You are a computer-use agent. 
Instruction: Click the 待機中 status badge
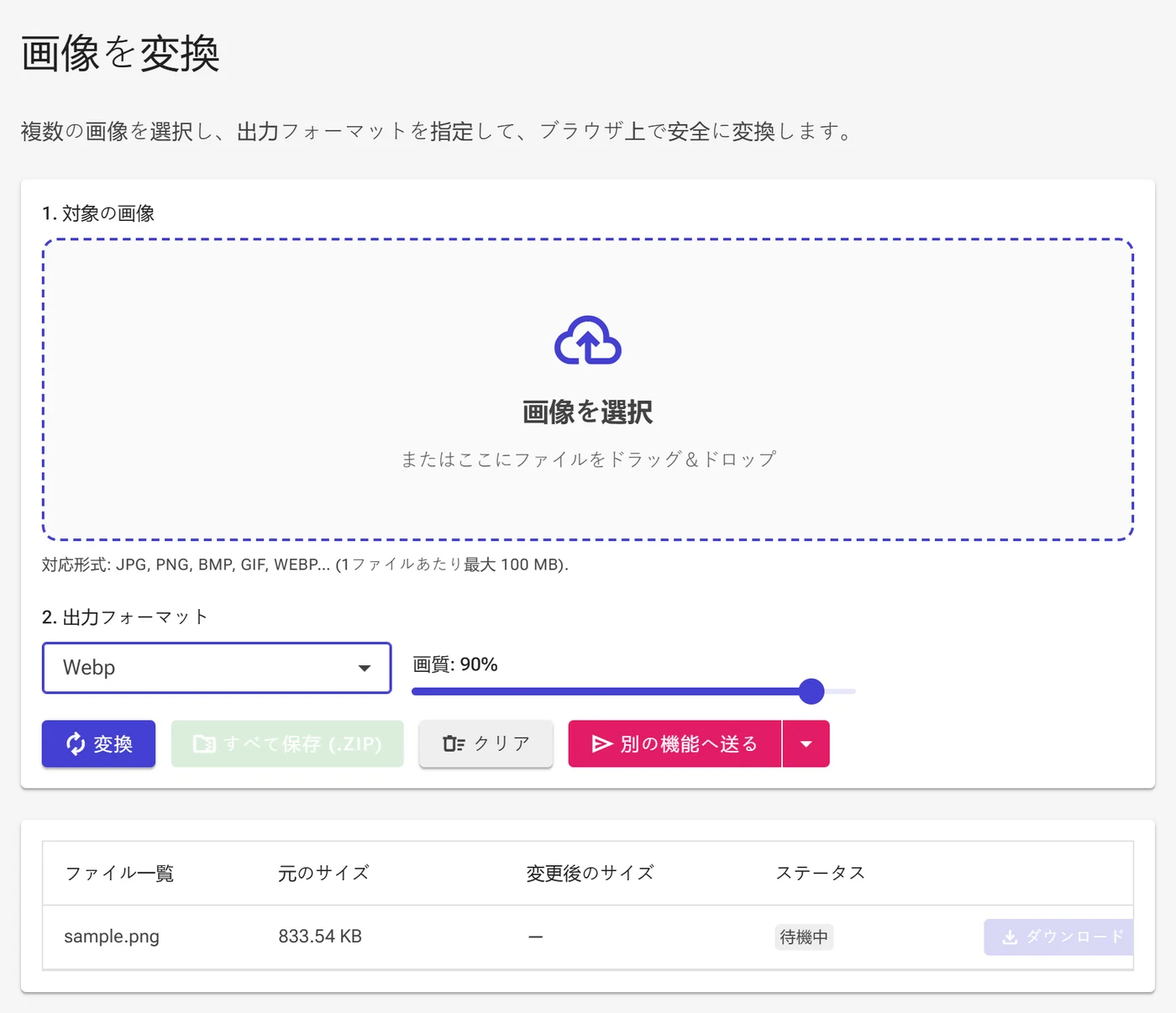[804, 937]
